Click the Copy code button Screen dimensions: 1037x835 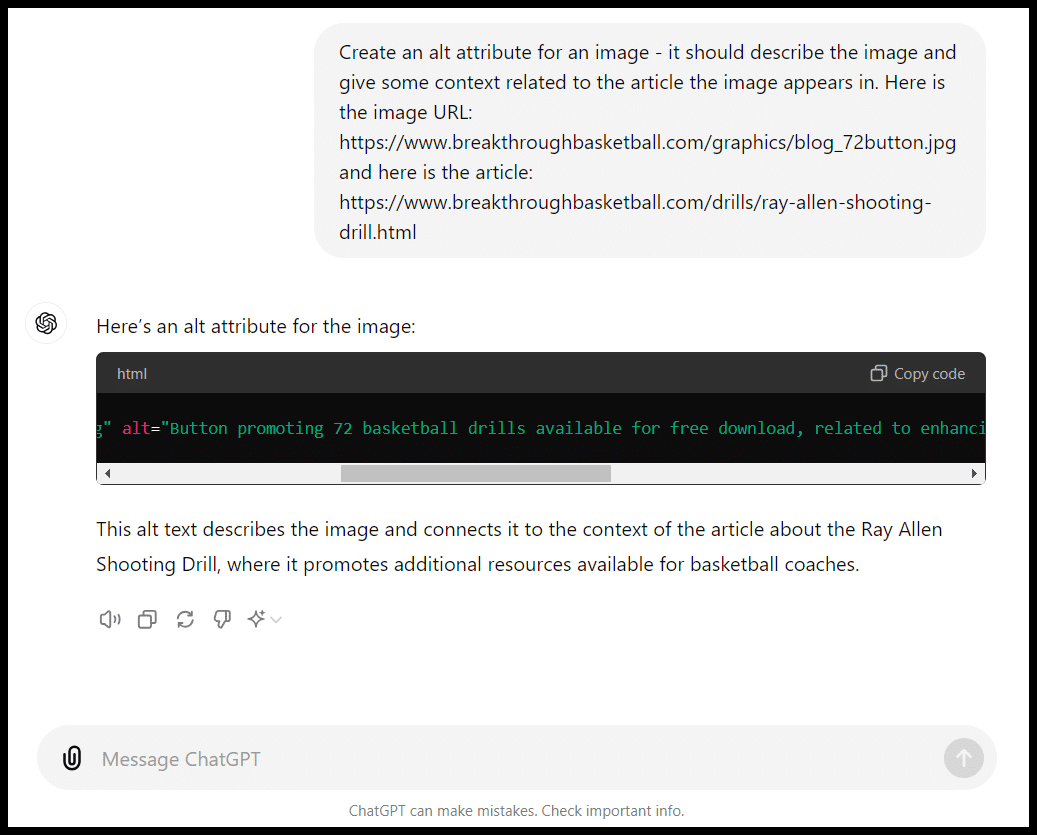pyautogui.click(x=918, y=374)
